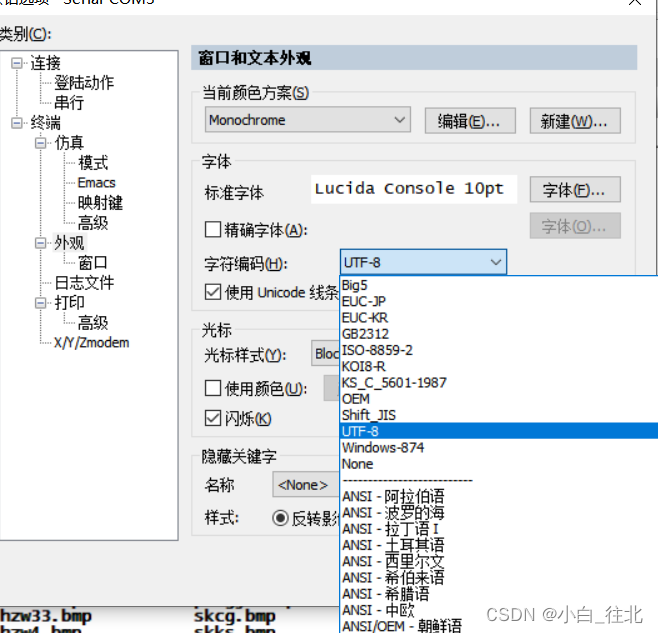Viewport: 658px width, 633px height.
Task: Click skcg.bmp file in background window
Action: coord(235,616)
